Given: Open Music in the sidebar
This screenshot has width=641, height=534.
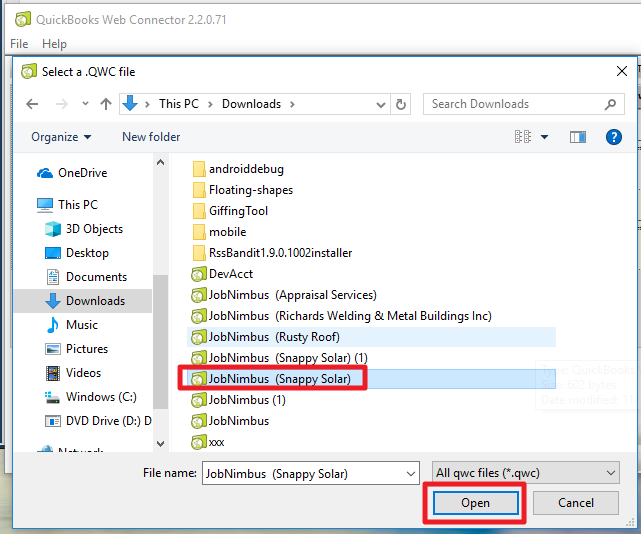Looking at the screenshot, I should pos(72,325).
